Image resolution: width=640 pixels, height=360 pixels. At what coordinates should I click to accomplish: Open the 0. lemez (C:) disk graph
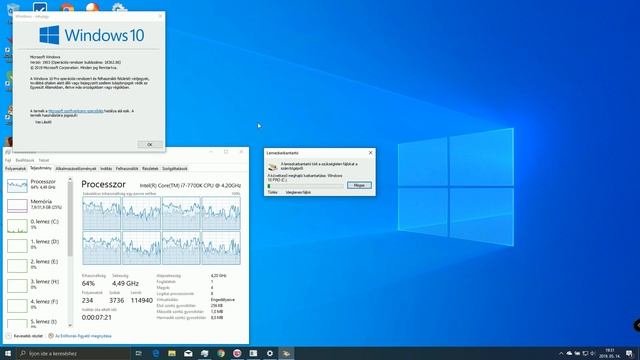tap(17, 226)
